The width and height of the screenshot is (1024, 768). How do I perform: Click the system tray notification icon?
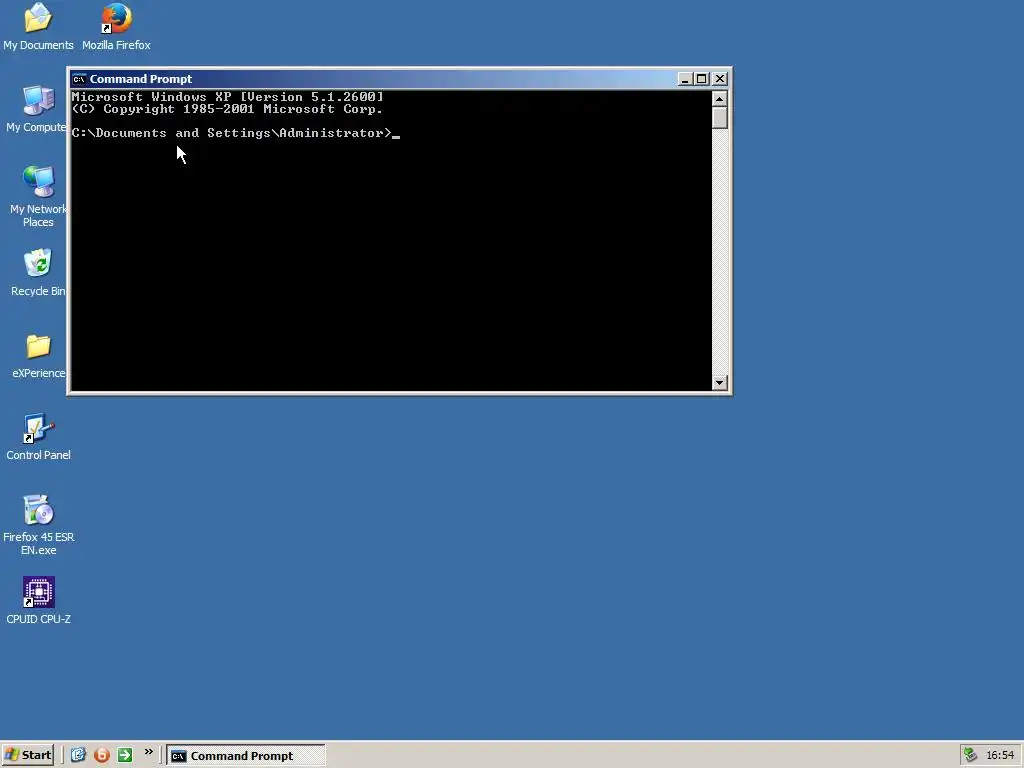click(970, 755)
